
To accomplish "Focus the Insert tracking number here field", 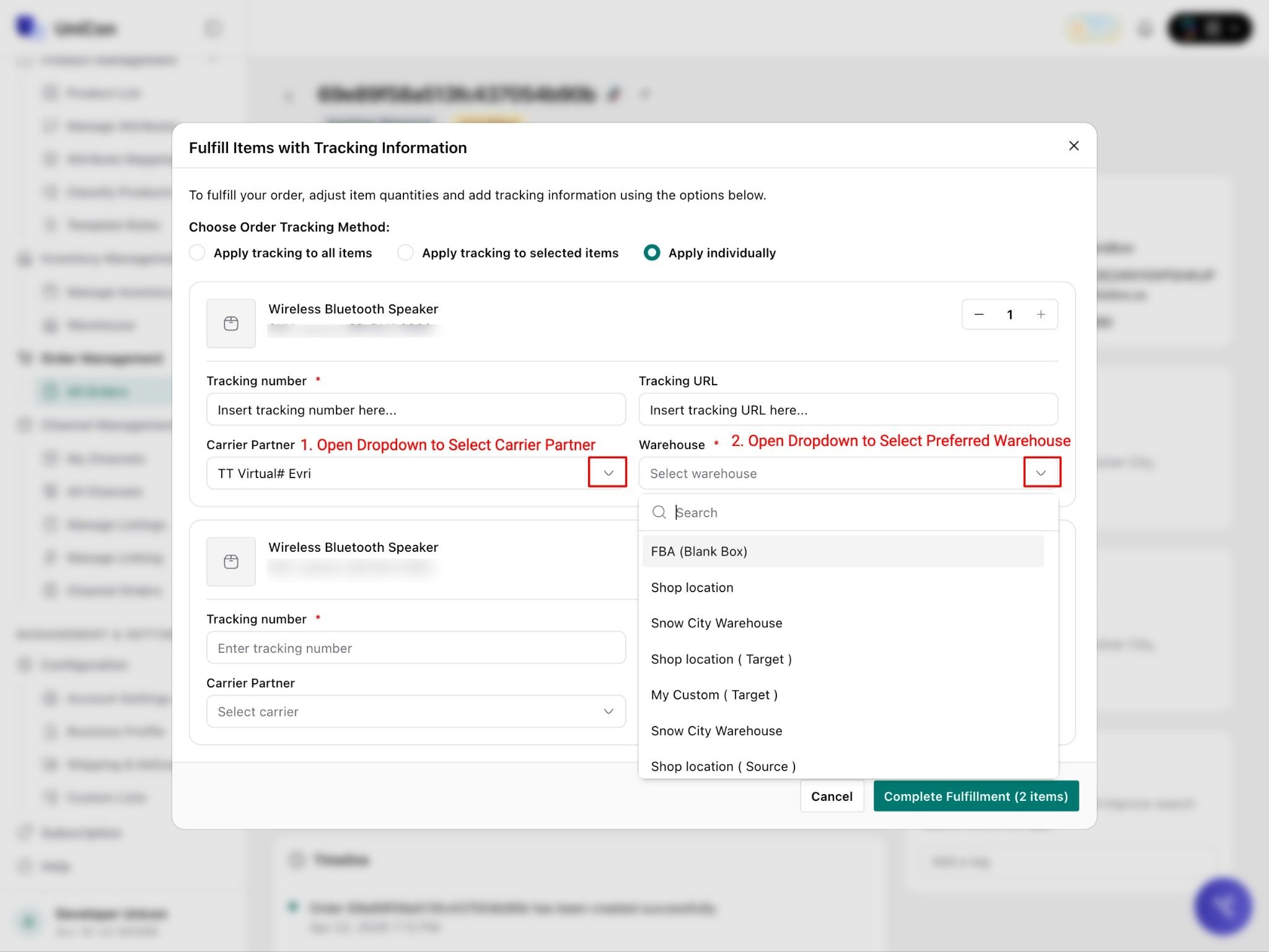I will coord(416,409).
